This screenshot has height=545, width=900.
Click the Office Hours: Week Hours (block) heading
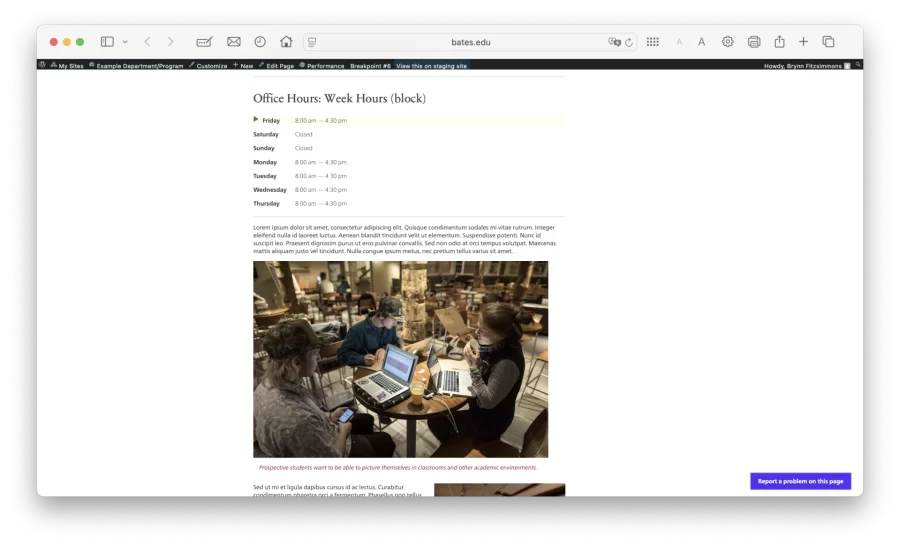pyautogui.click(x=339, y=98)
